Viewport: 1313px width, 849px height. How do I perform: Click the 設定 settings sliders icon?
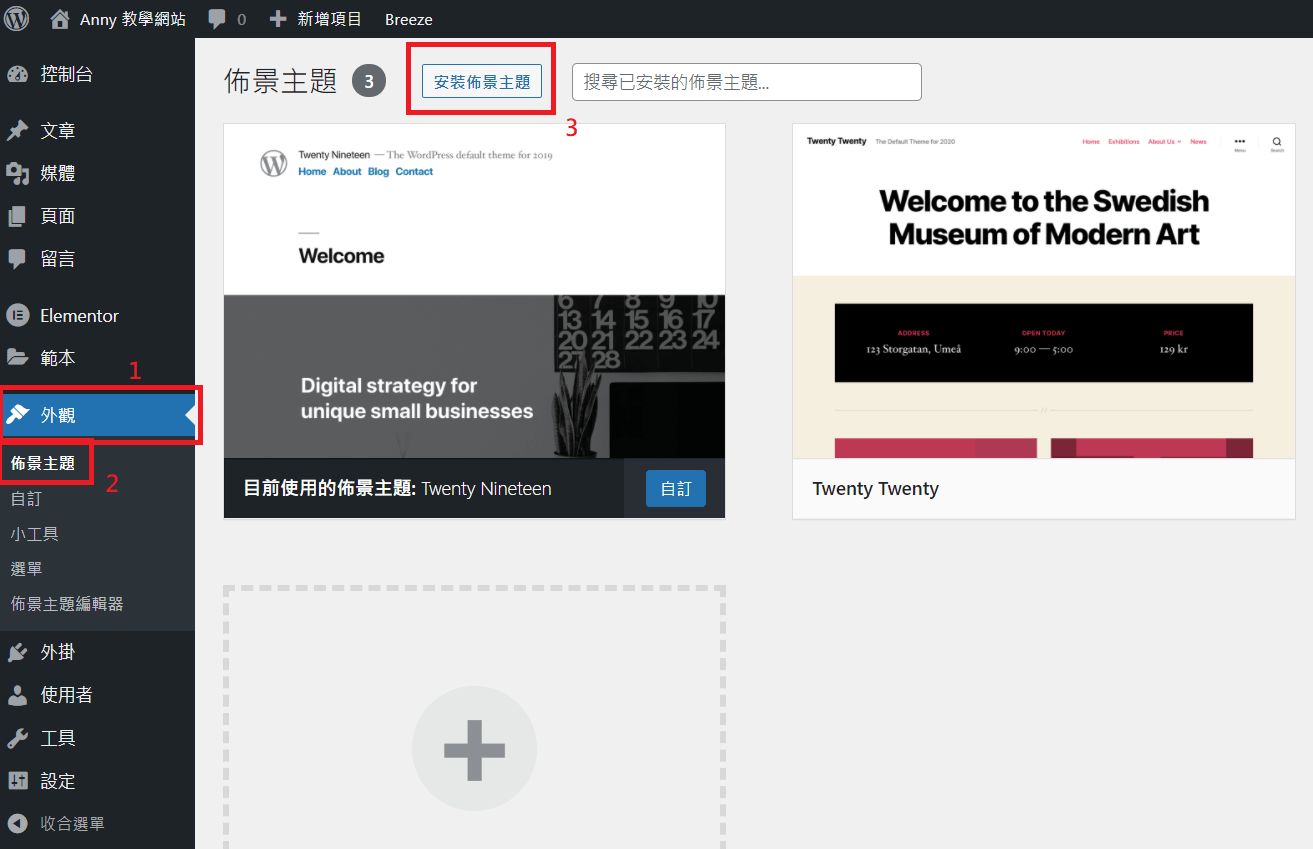(x=17, y=781)
